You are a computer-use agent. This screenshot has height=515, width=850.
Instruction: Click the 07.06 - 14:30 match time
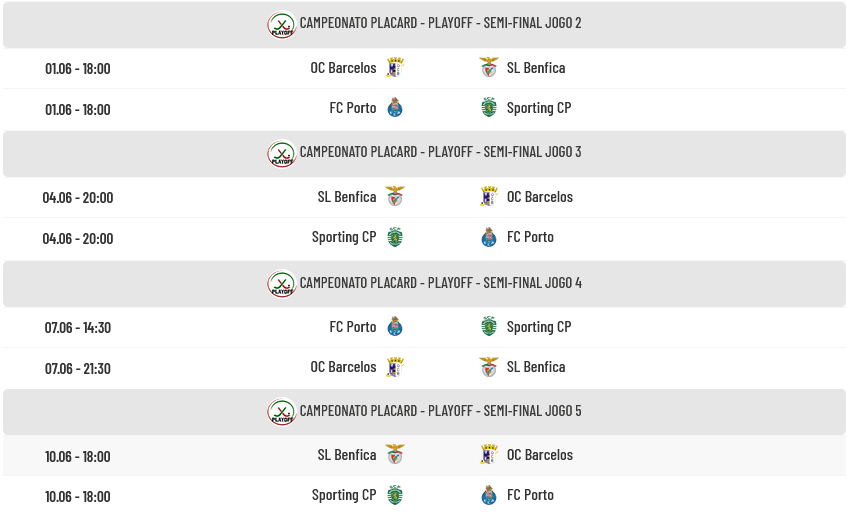[x=78, y=327]
